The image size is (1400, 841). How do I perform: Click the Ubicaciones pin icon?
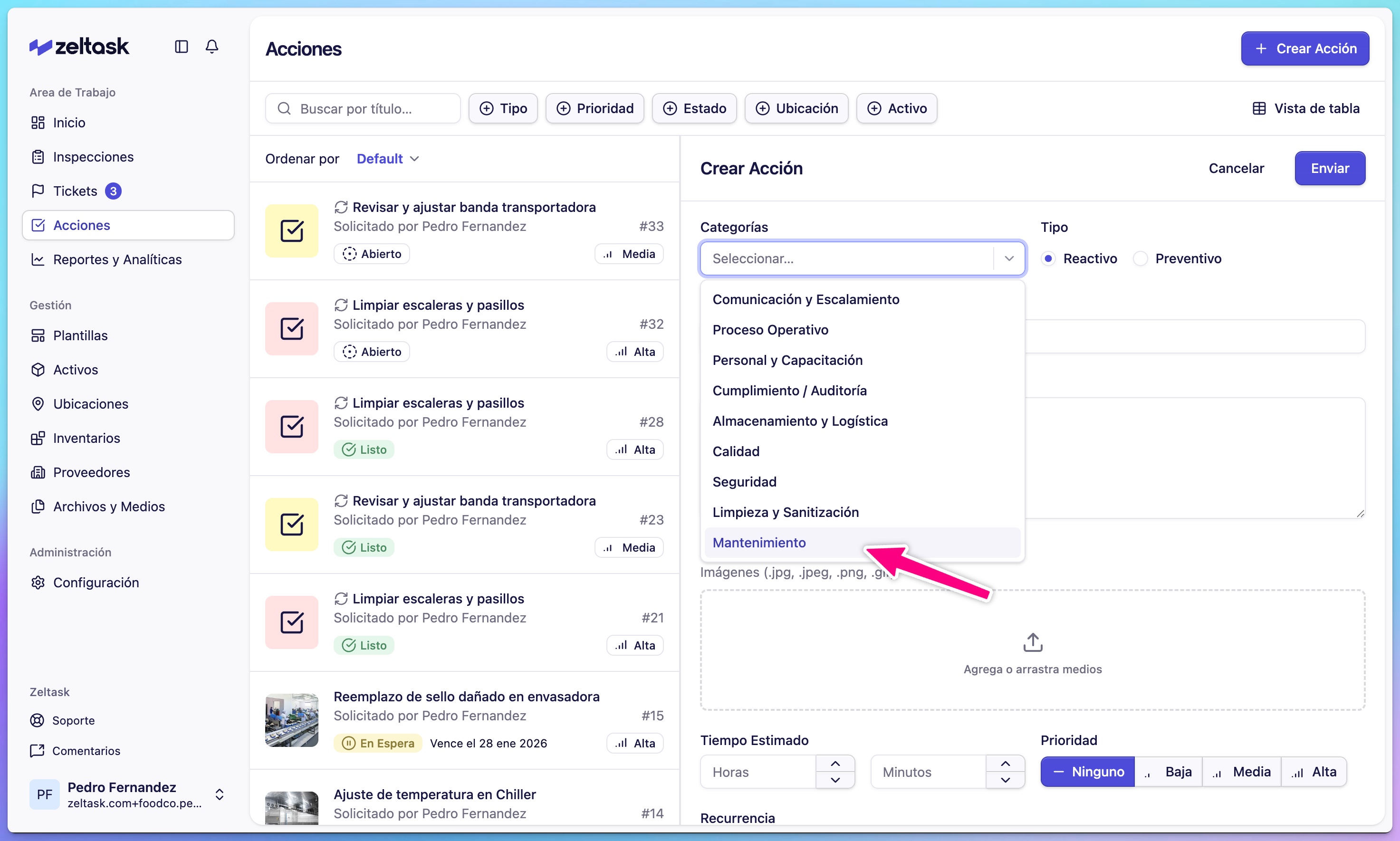click(38, 403)
